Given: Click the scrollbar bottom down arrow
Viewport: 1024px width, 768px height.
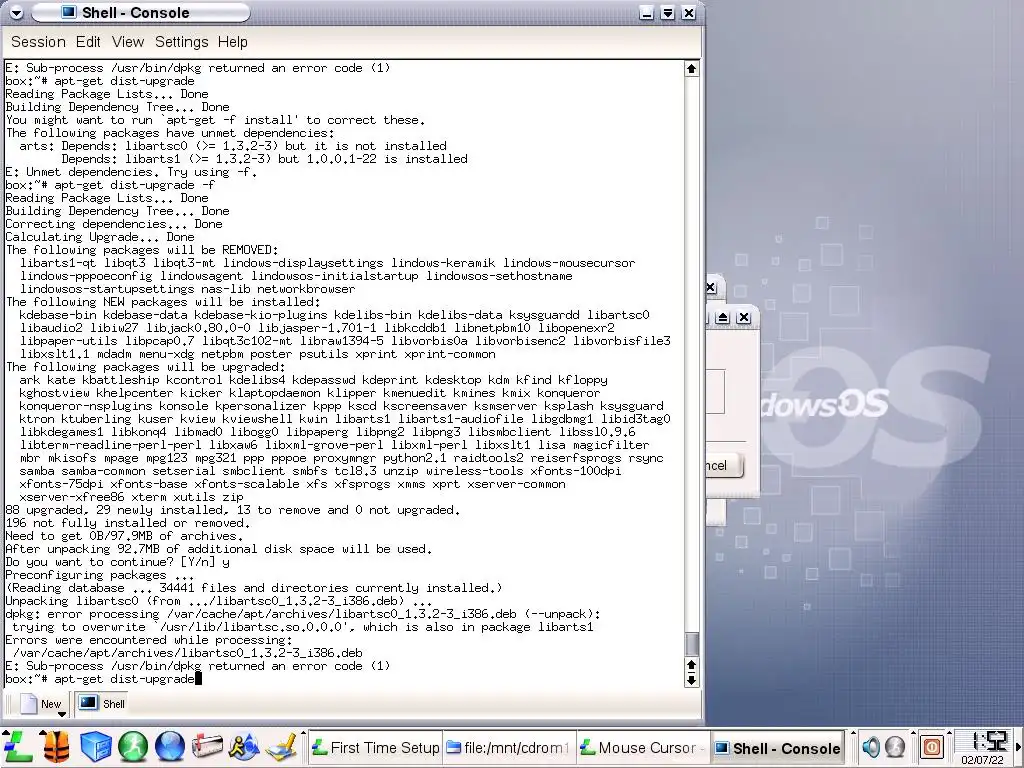Looking at the screenshot, I should point(692,680).
